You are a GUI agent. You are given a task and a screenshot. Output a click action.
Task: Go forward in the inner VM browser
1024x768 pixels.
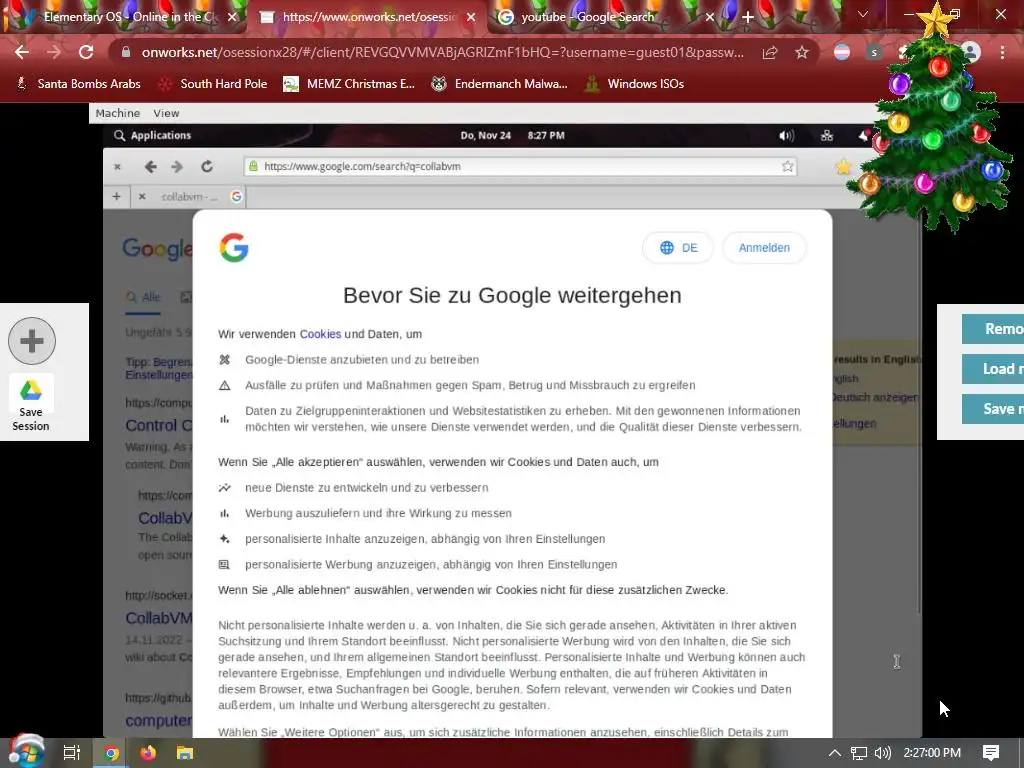pos(177,167)
